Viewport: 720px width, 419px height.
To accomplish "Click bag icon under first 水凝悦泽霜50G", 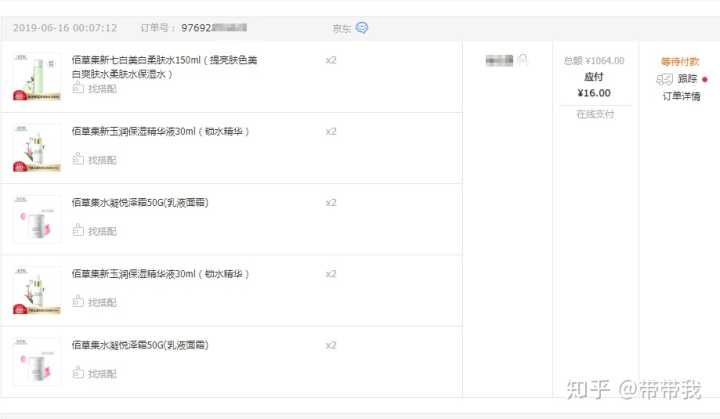I will point(78,230).
